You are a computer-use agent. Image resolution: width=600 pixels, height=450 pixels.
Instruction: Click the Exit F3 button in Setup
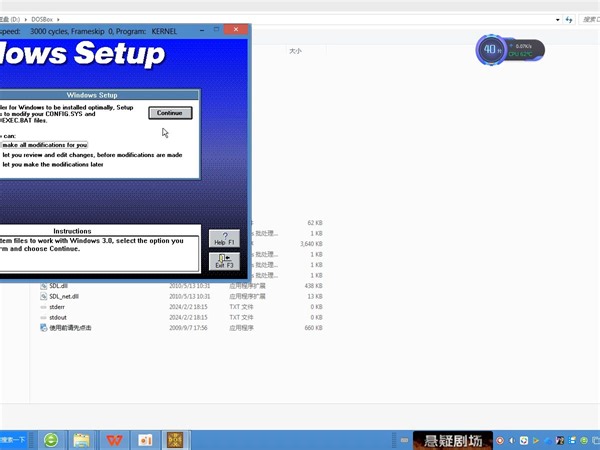pyautogui.click(x=224, y=261)
